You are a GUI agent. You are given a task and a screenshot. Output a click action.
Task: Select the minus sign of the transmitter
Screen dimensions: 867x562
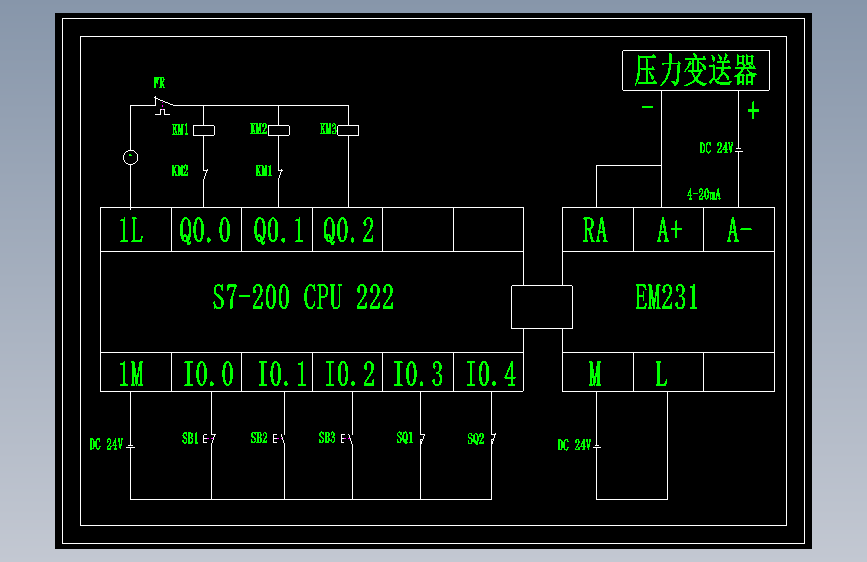(x=647, y=107)
